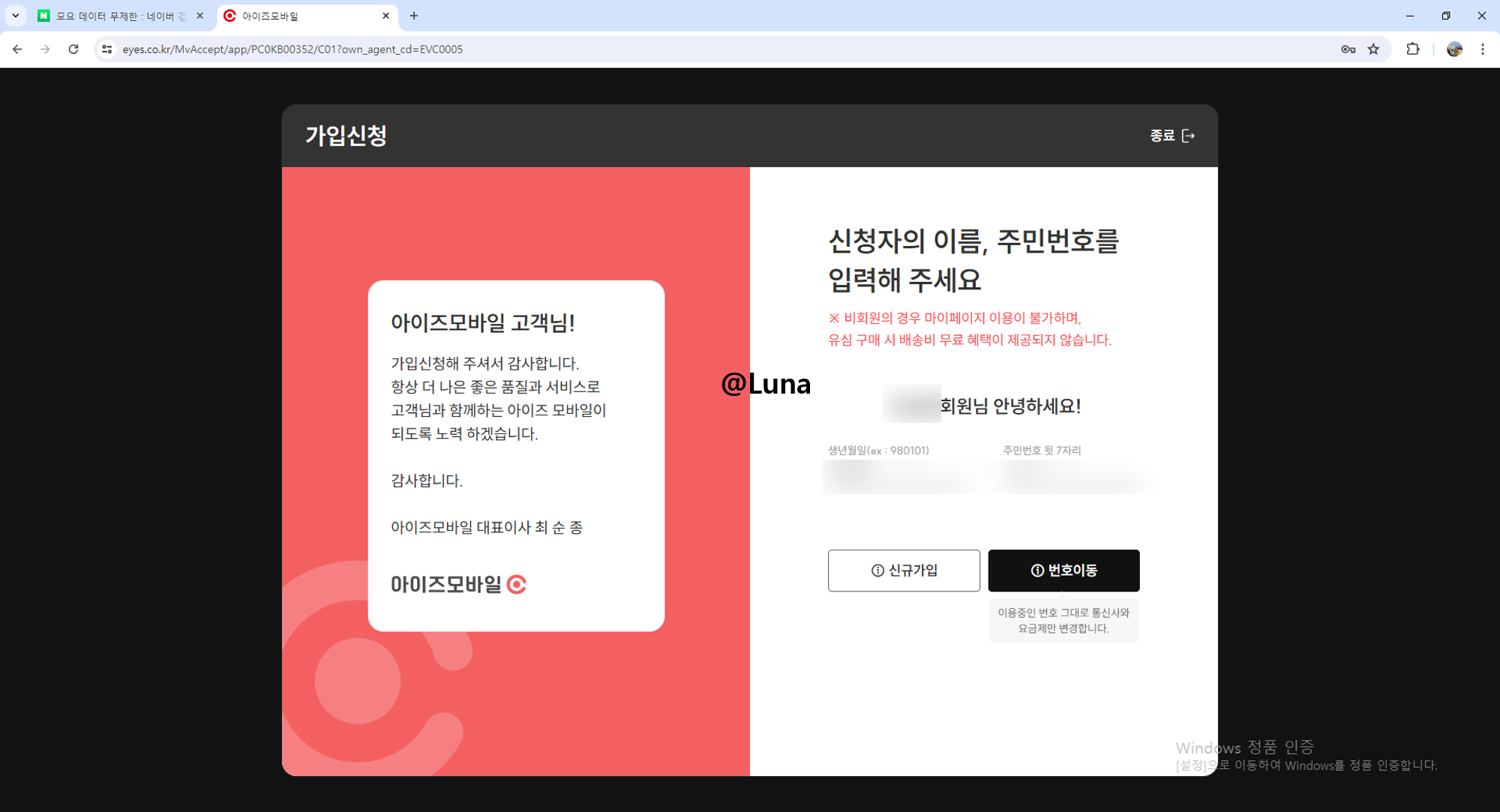Viewport: 1500px width, 812px height.
Task: Click 아이즈모바일 대표이사 최 순 종 text
Action: (487, 528)
